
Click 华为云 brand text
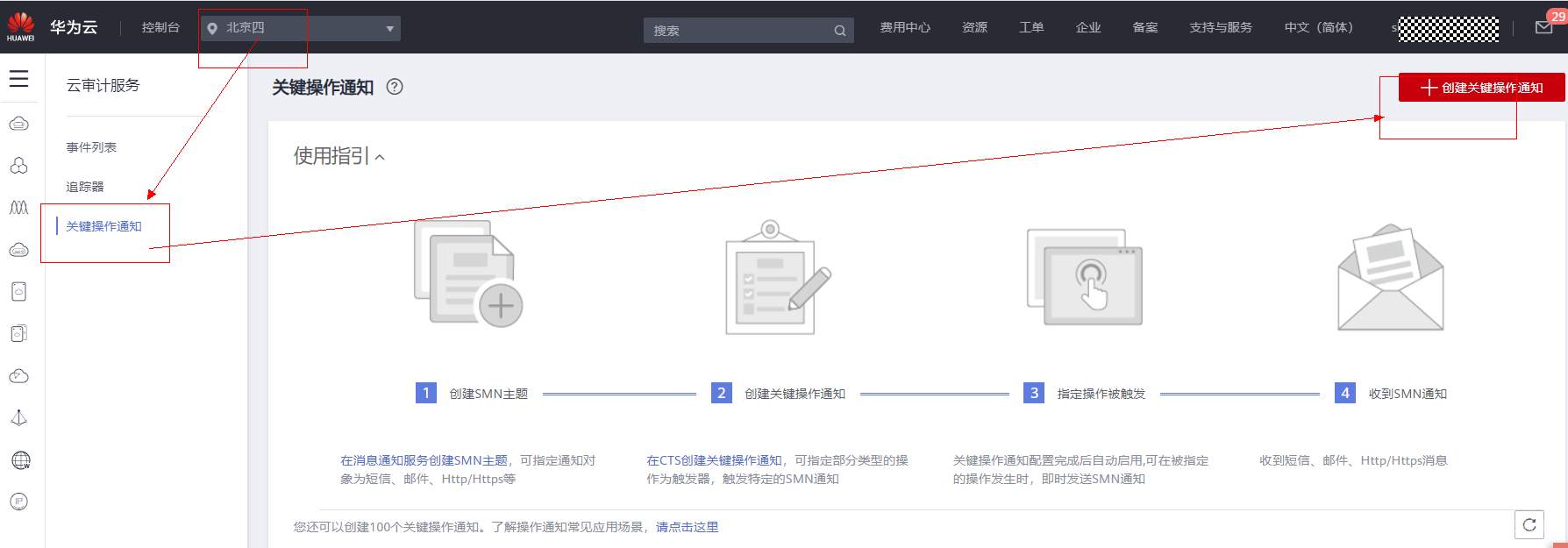click(x=74, y=28)
